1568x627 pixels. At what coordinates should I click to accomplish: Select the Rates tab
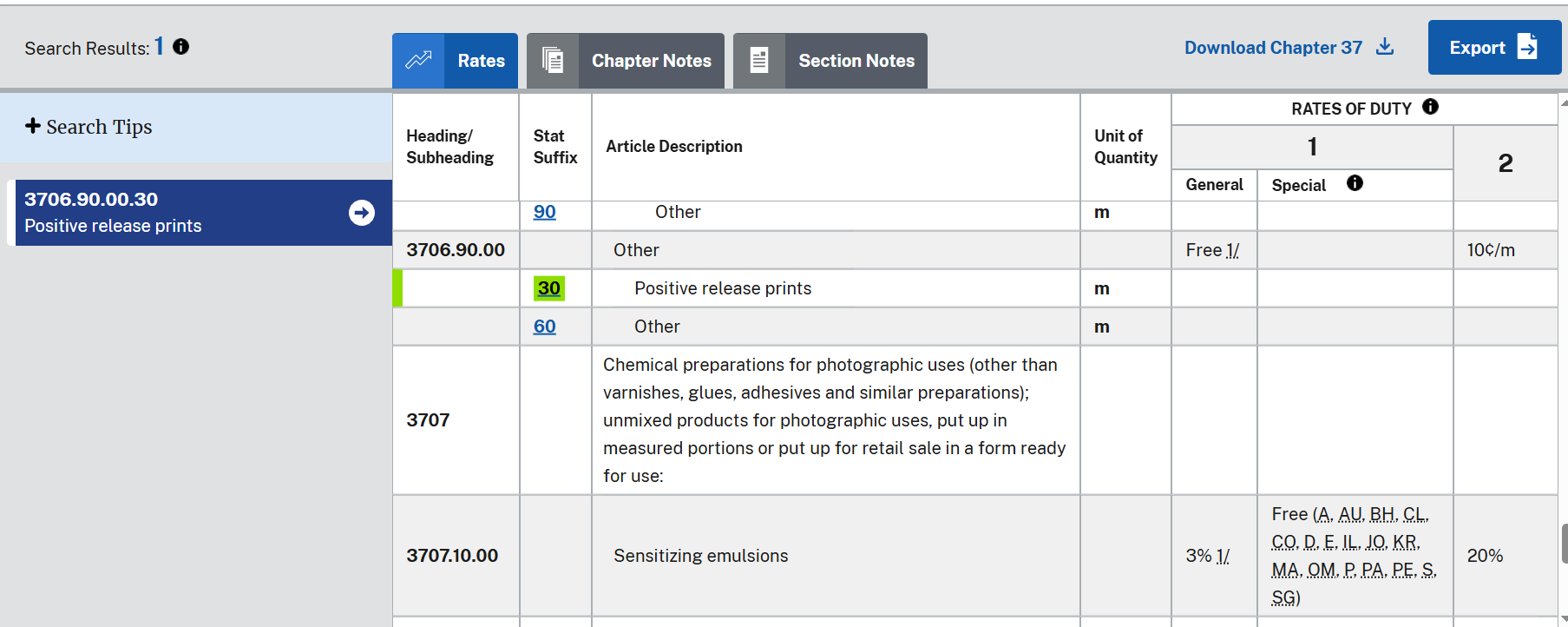481,61
